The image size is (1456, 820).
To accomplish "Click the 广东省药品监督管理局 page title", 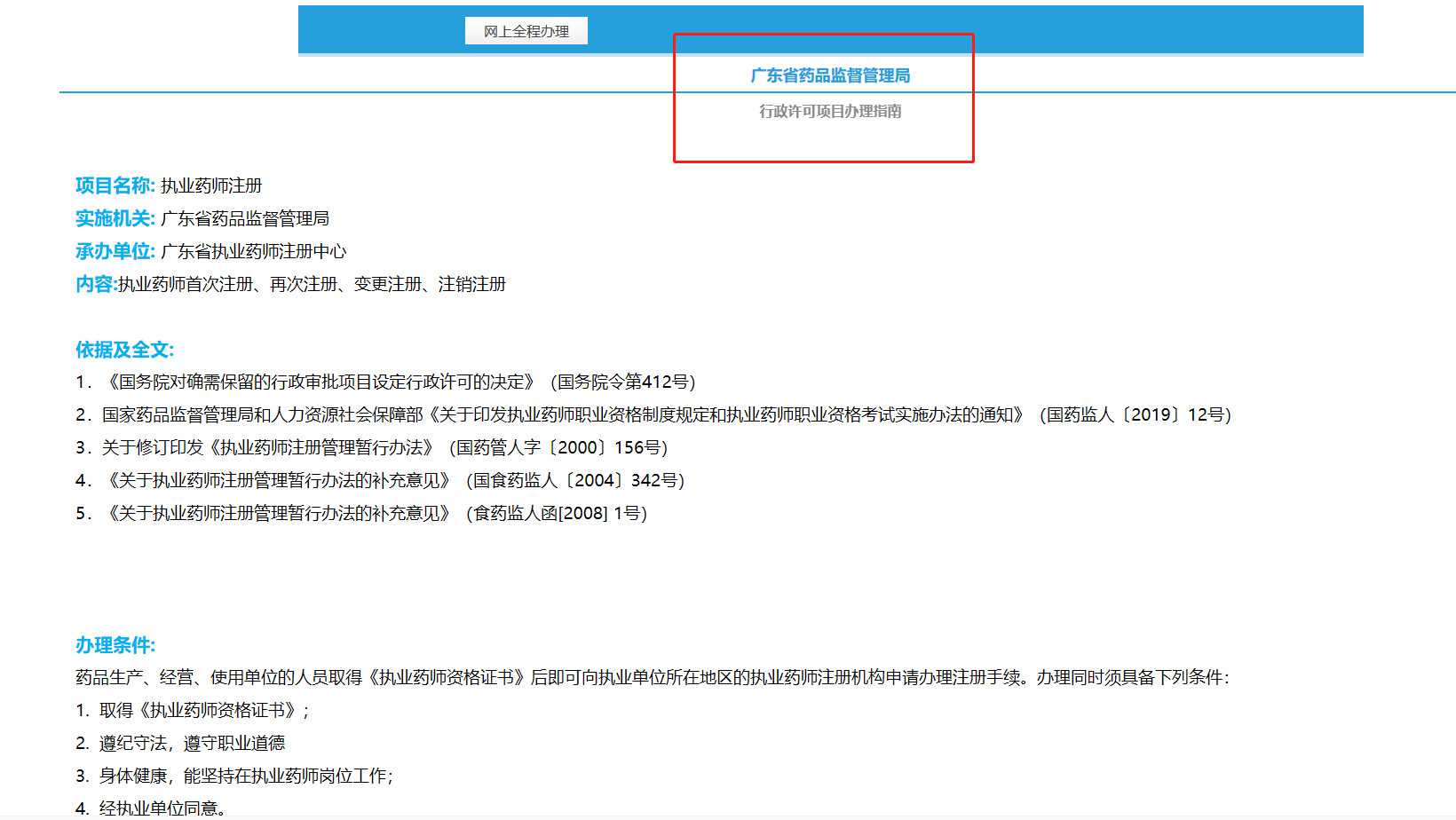I will pos(830,75).
